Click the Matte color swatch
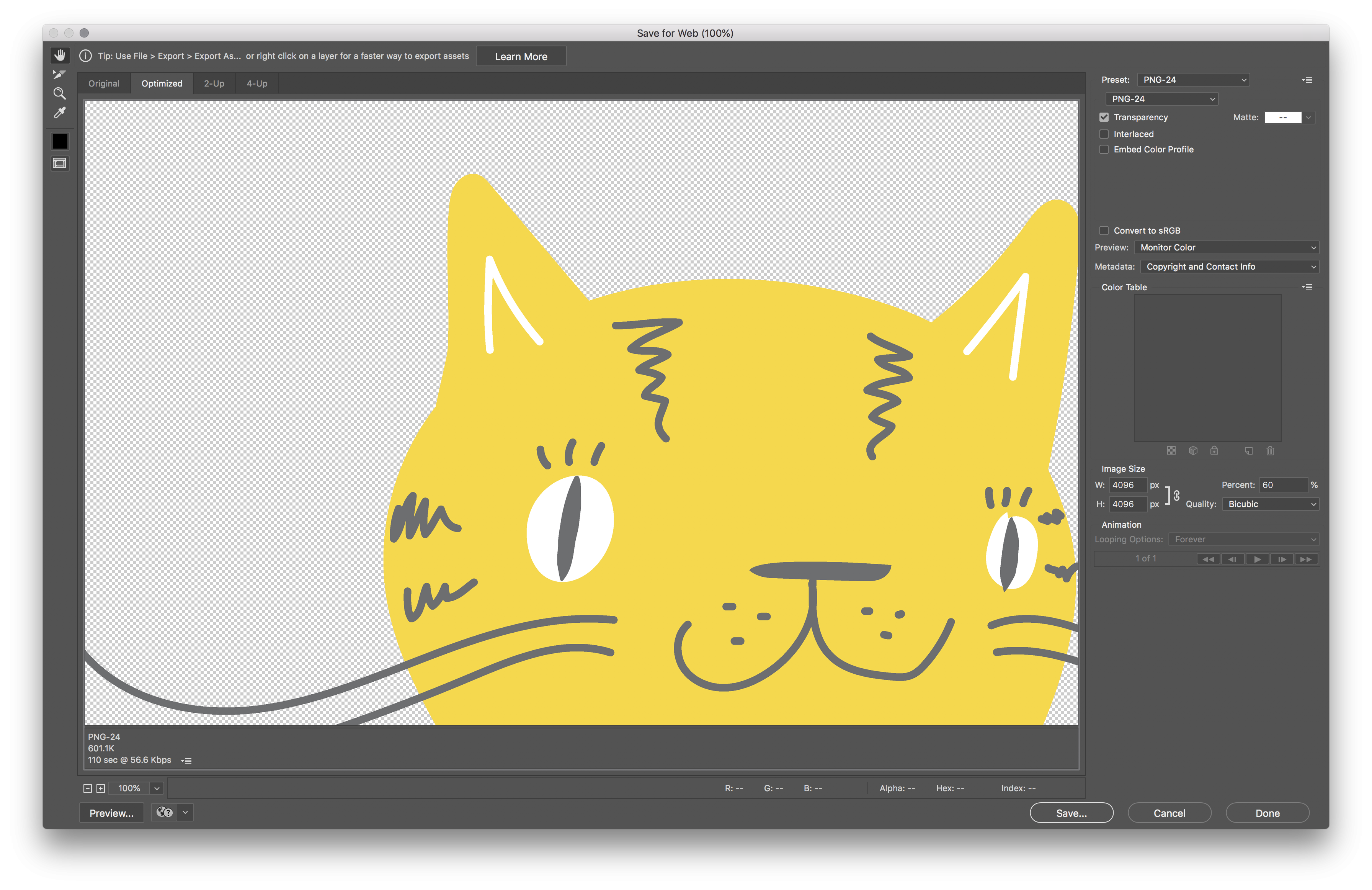Image resolution: width=1372 pixels, height=890 pixels. 1283,118
